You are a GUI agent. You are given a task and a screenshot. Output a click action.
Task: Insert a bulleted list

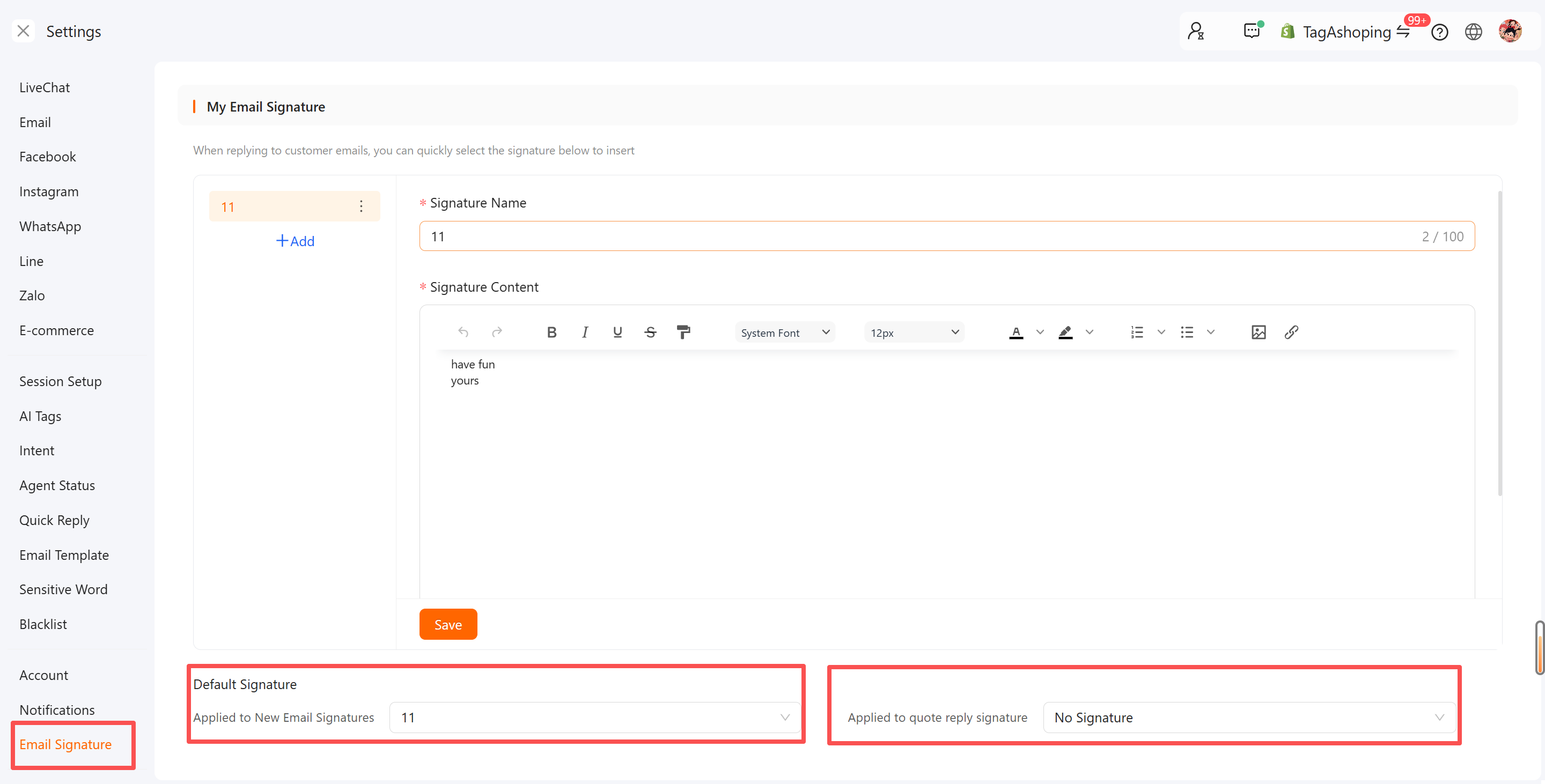pyautogui.click(x=1186, y=332)
